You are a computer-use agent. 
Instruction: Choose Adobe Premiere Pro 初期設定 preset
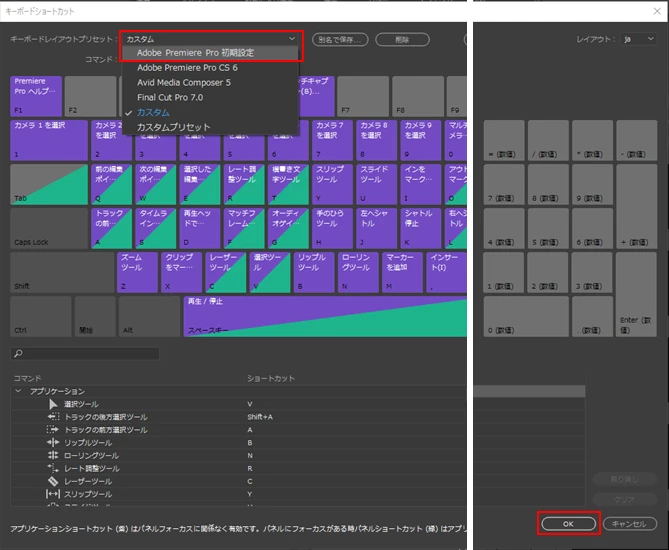pos(210,53)
